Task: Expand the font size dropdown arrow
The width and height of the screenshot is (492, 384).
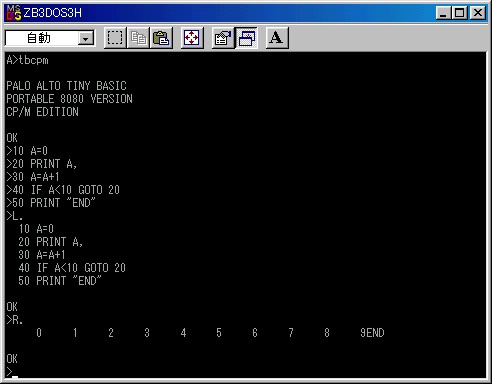Action: 86,39
